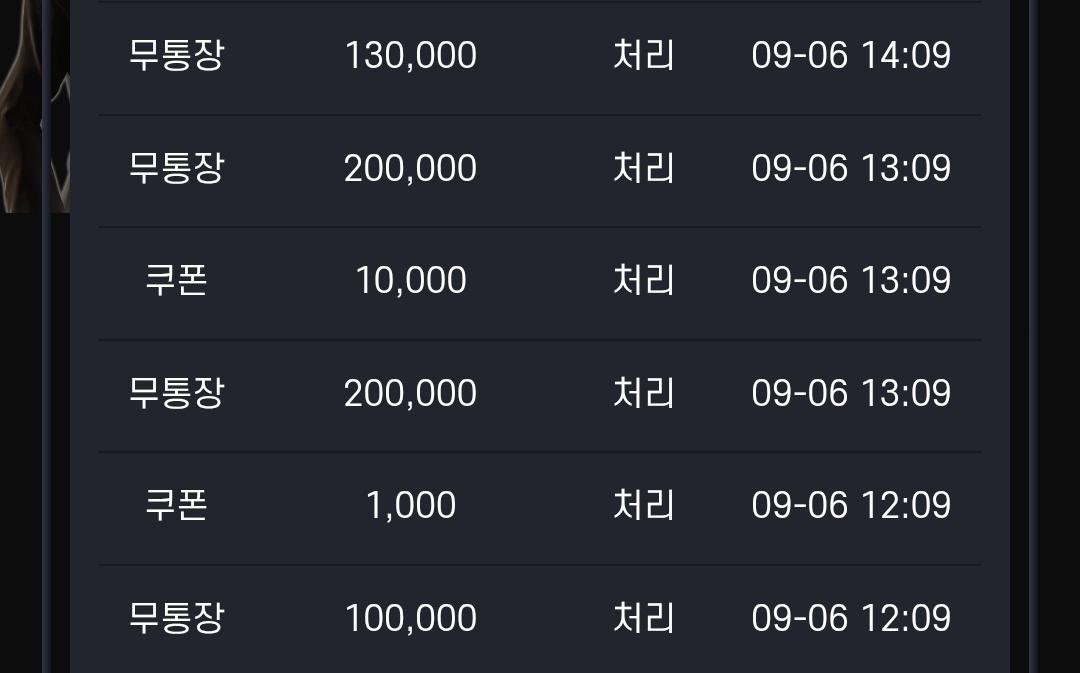Select the 10,000 쿠폰 amount
Image resolution: width=1080 pixels, height=673 pixels.
coord(411,280)
